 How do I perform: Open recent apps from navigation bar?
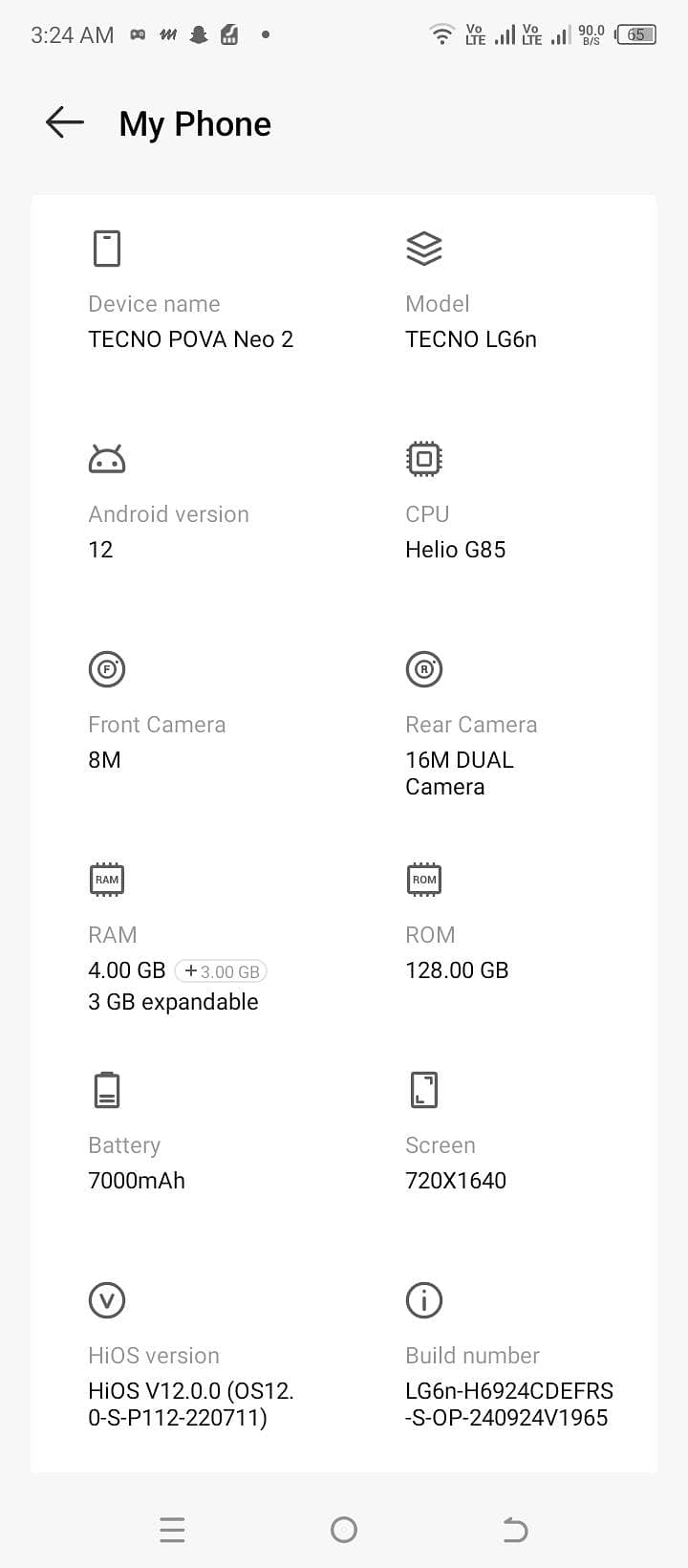point(172,1530)
